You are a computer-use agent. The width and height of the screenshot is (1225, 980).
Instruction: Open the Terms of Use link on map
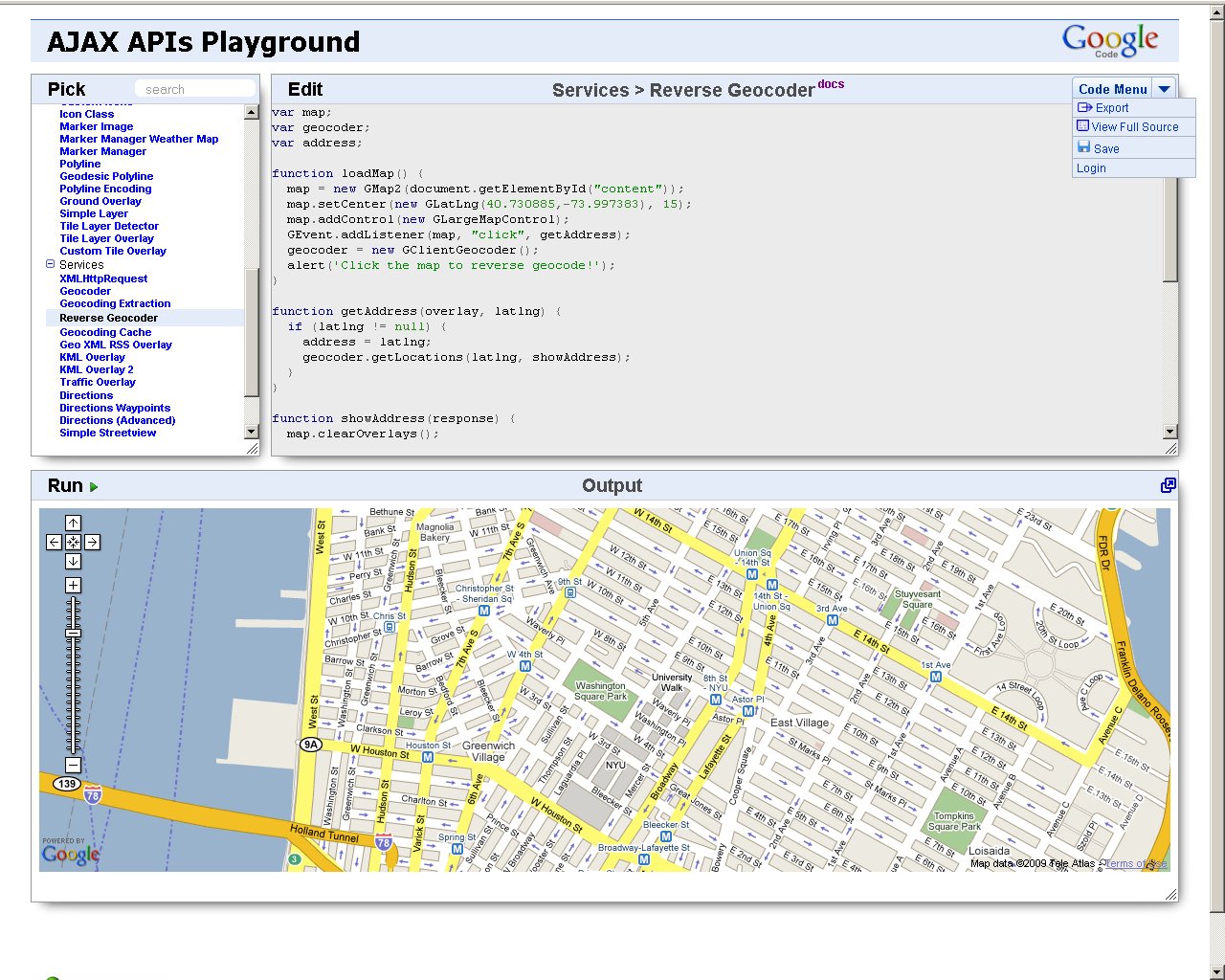click(x=1136, y=863)
